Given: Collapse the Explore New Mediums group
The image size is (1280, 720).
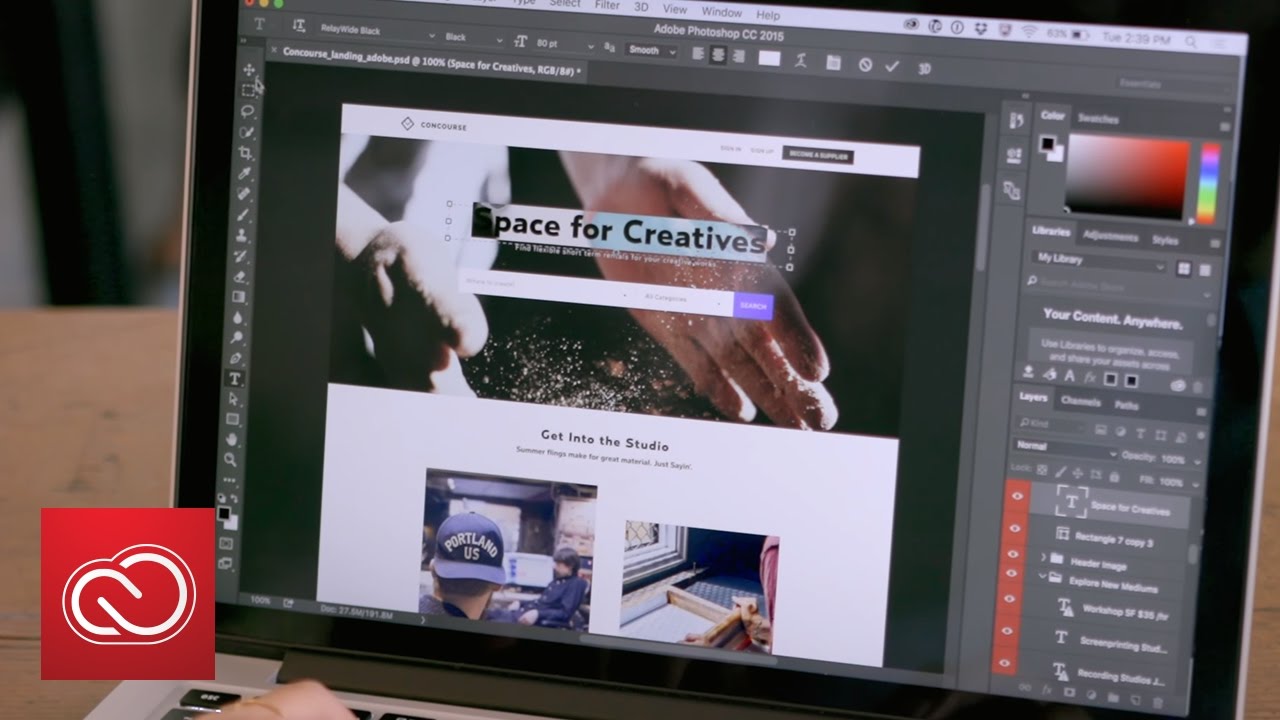Looking at the screenshot, I should pos(1043,576).
